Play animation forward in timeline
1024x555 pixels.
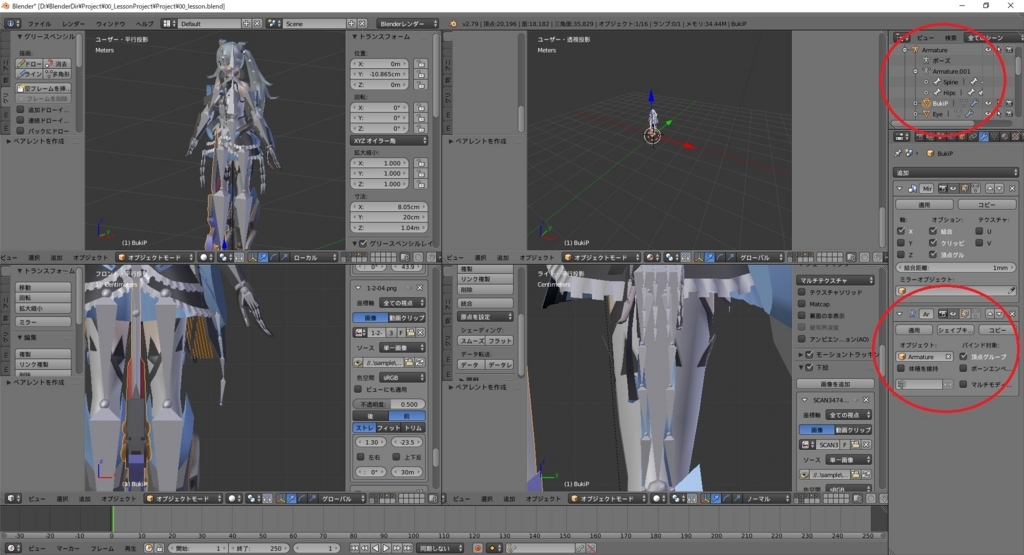386,548
